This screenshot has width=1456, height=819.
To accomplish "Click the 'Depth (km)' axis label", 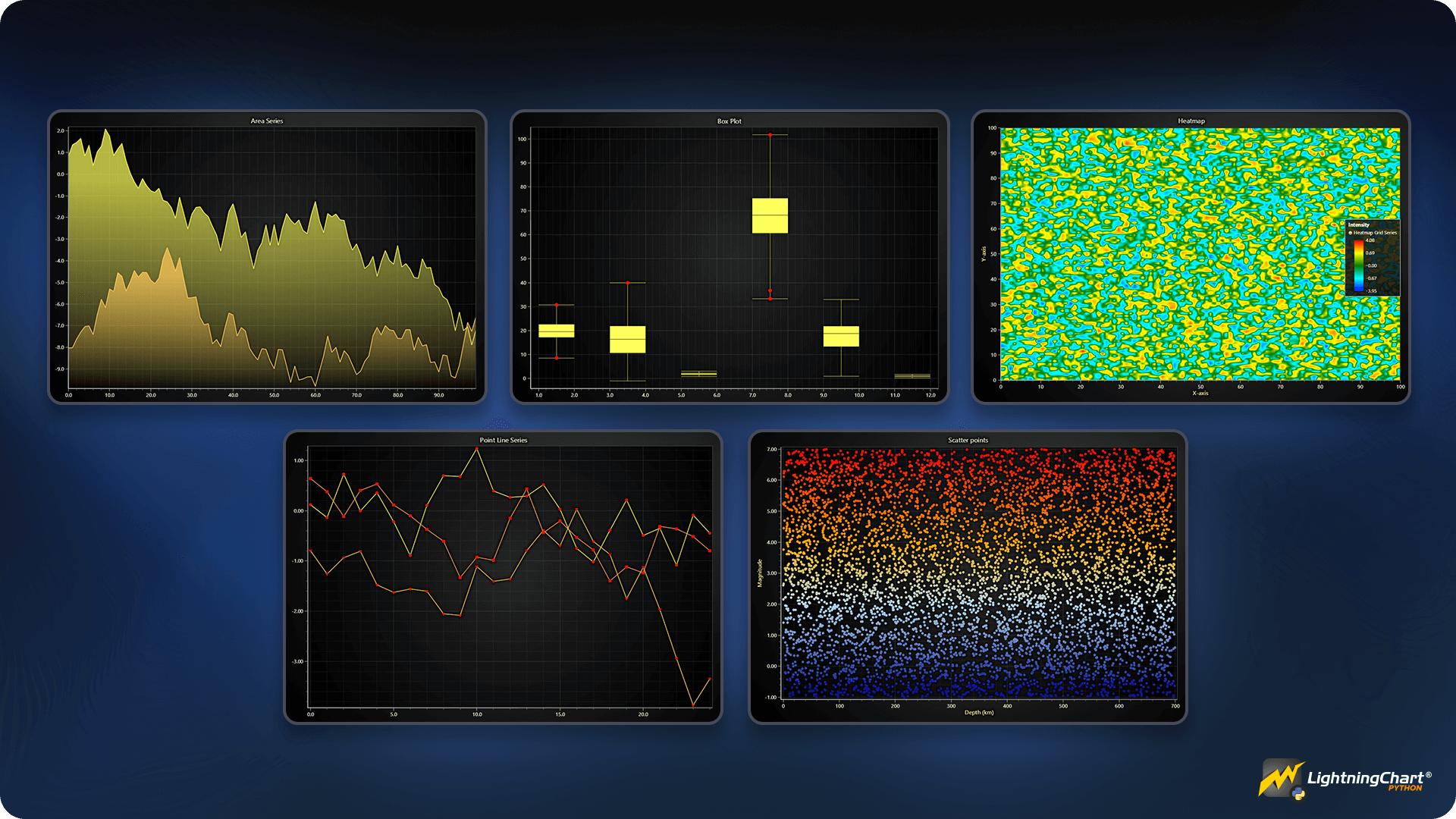I will [979, 712].
